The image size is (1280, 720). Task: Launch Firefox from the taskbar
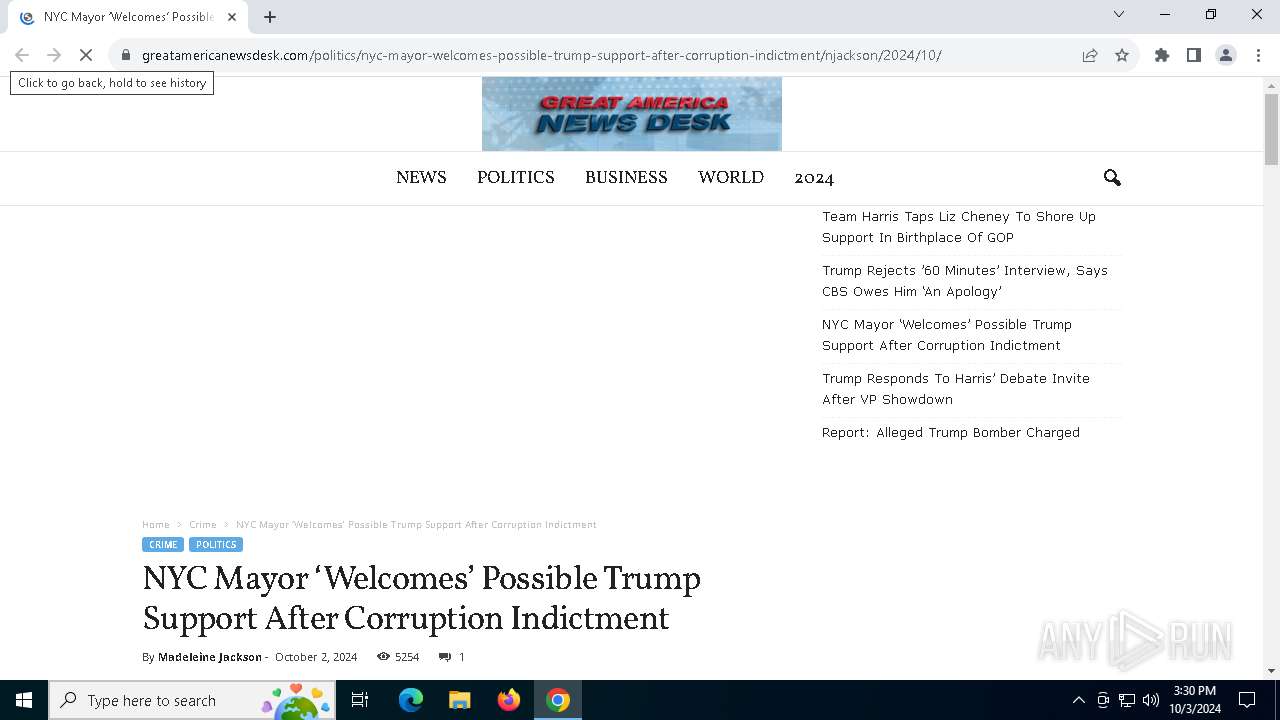509,700
